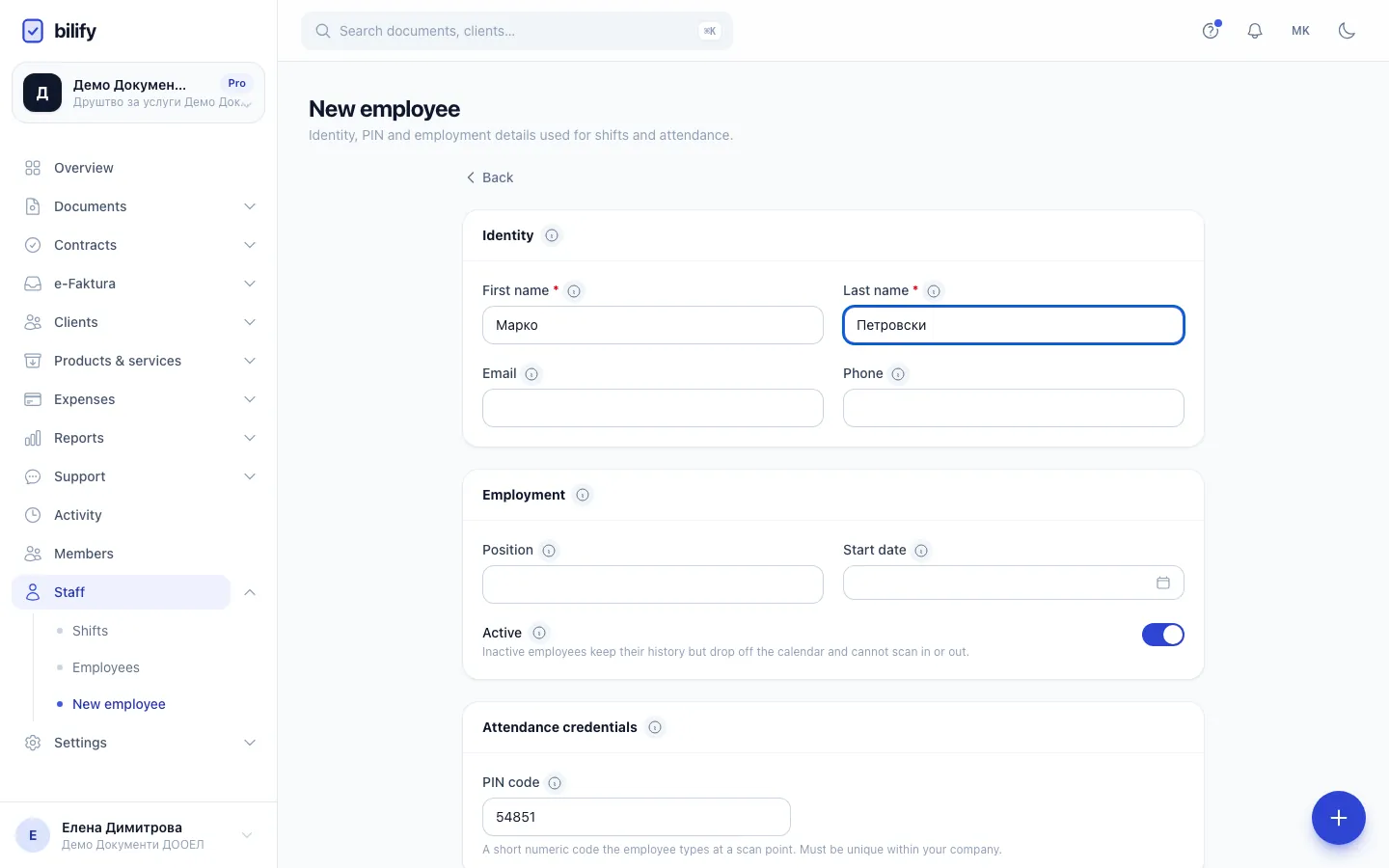
Task: Click the Email input field
Action: pos(653,408)
